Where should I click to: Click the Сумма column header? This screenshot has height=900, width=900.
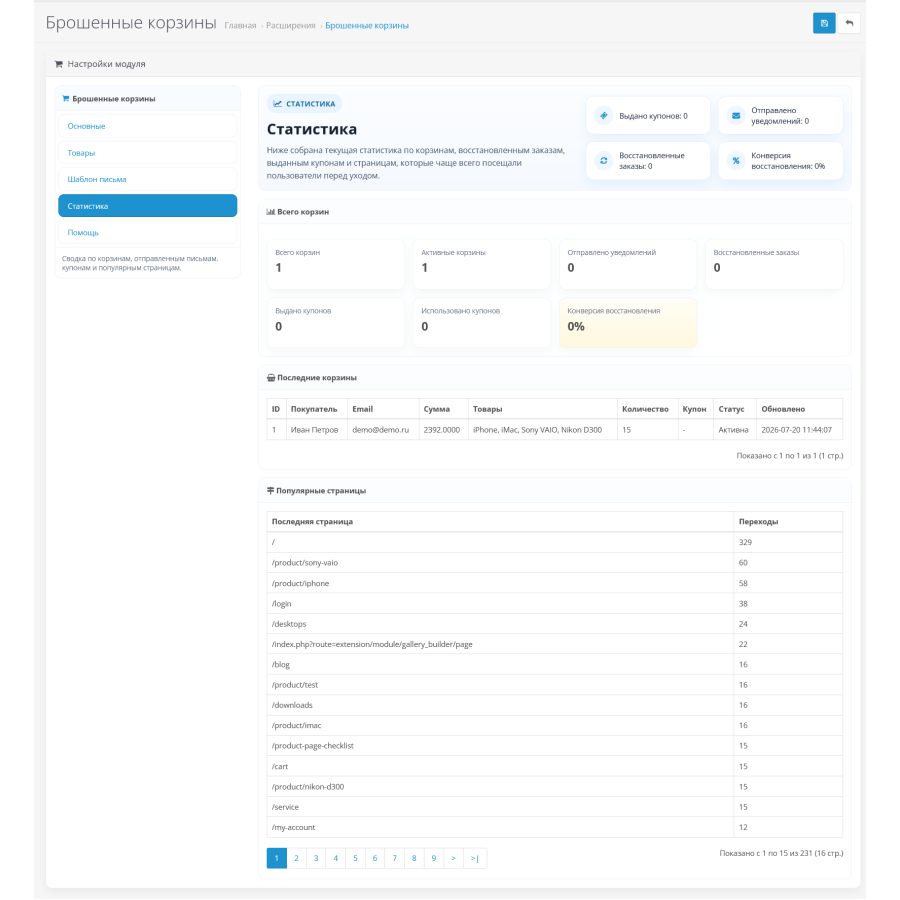444,409
